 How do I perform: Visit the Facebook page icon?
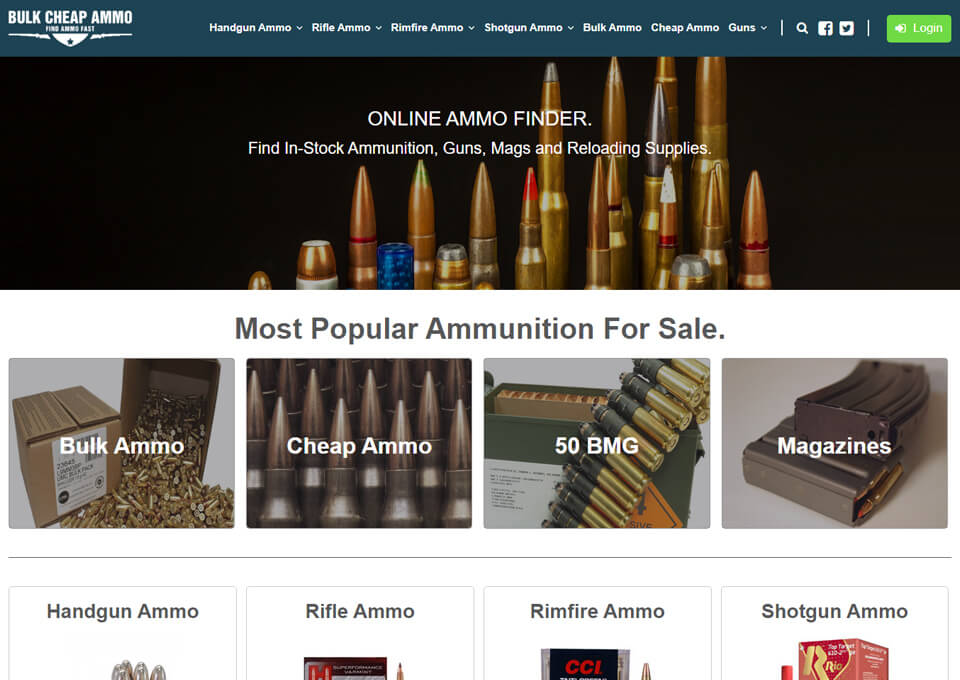coord(824,28)
